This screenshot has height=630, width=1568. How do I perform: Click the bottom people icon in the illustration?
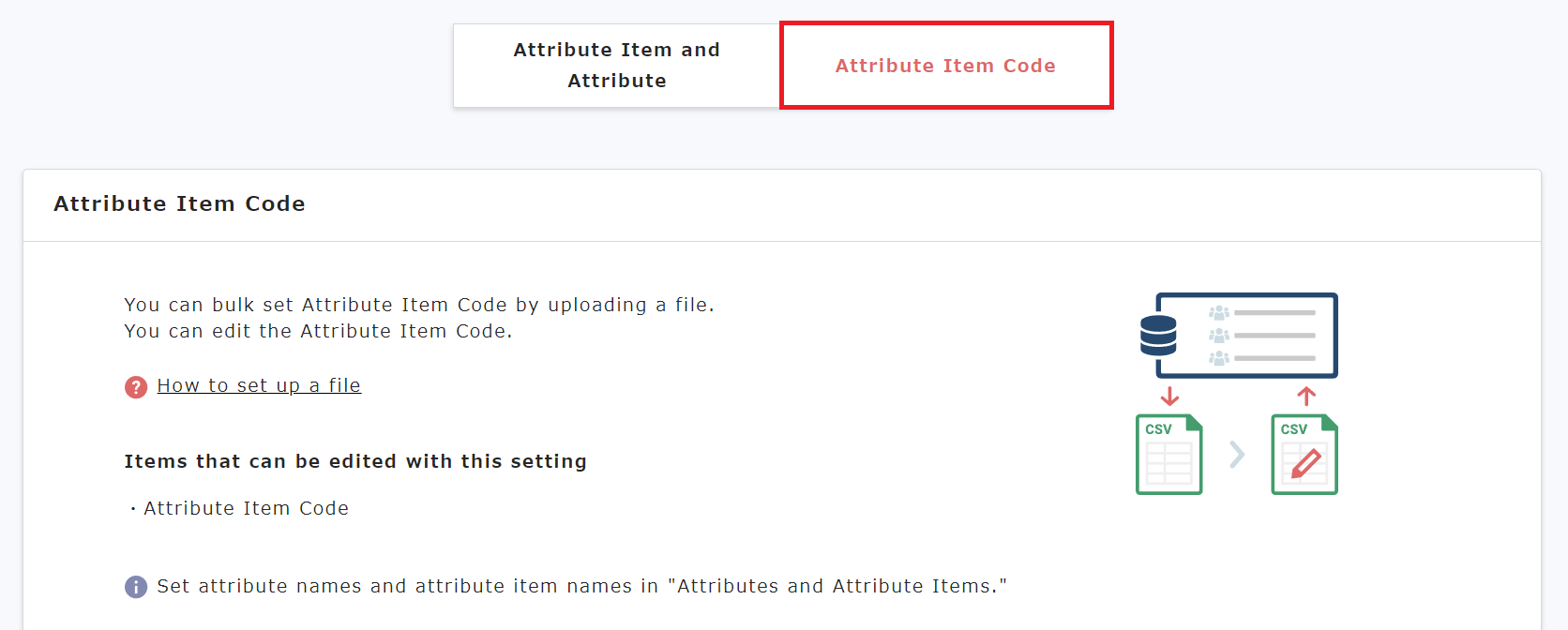click(x=1219, y=358)
